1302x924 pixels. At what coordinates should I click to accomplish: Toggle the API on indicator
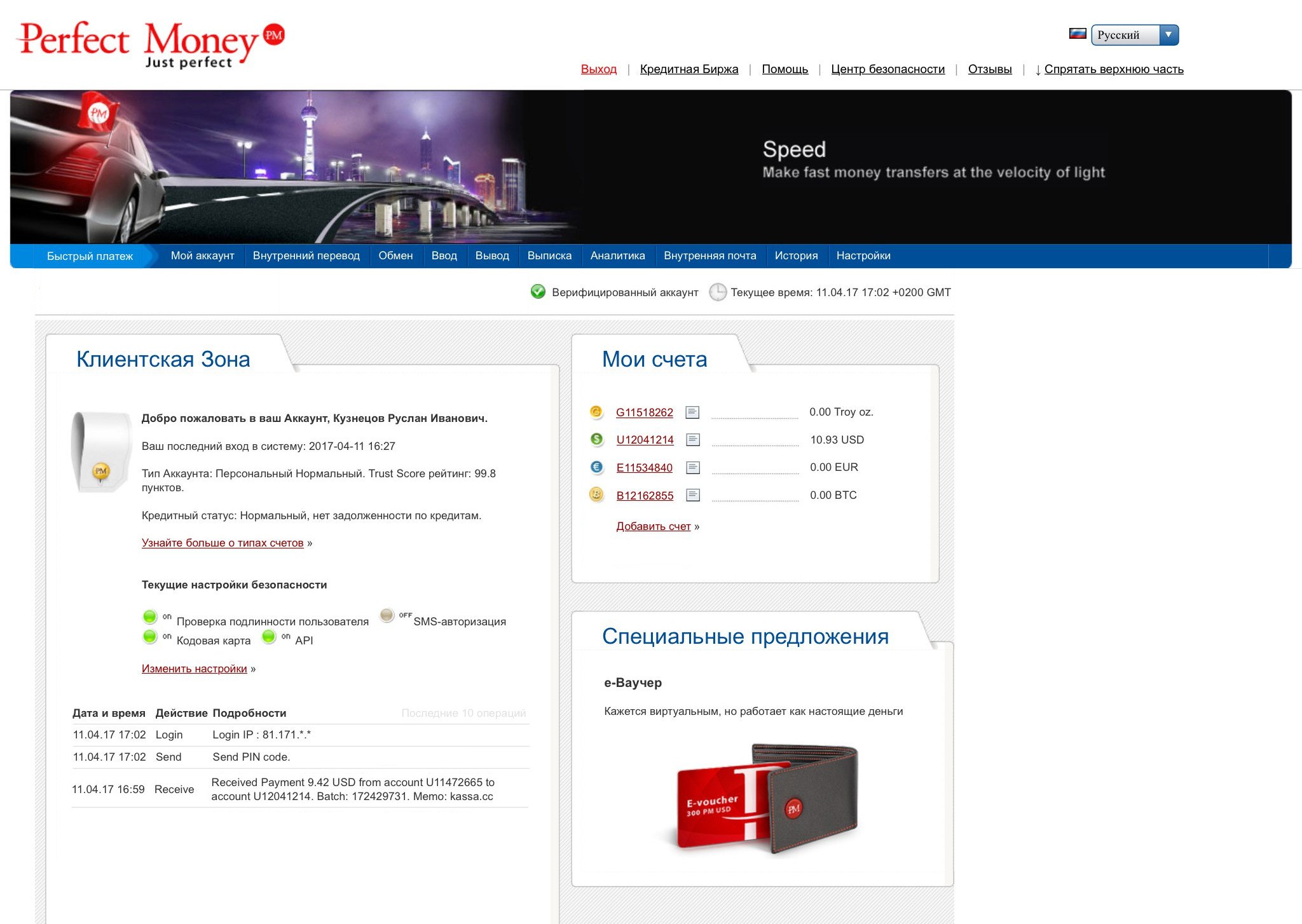(x=269, y=636)
